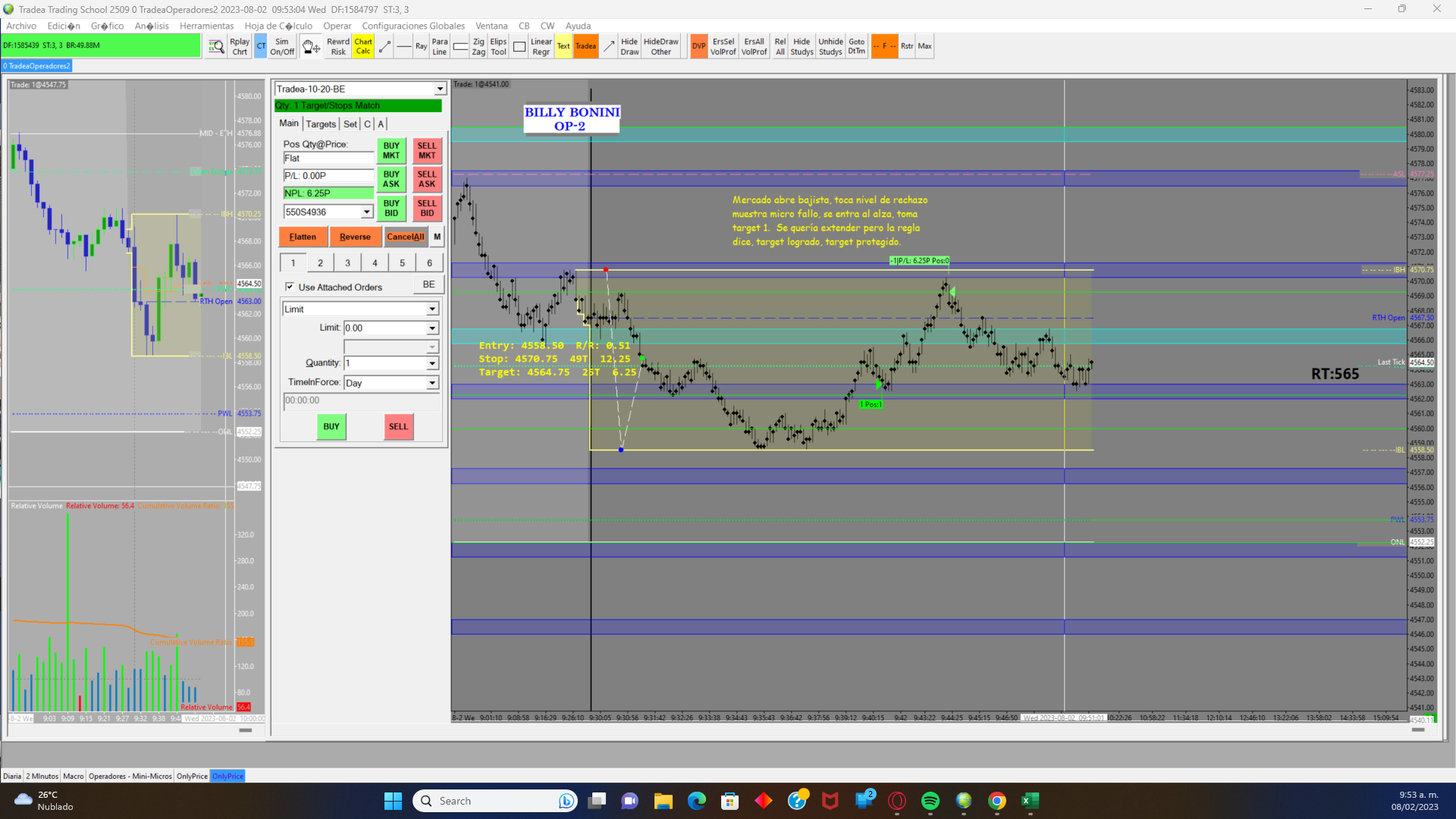Click the DVP toolbar button
This screenshot has width=1456, height=819.
(698, 47)
